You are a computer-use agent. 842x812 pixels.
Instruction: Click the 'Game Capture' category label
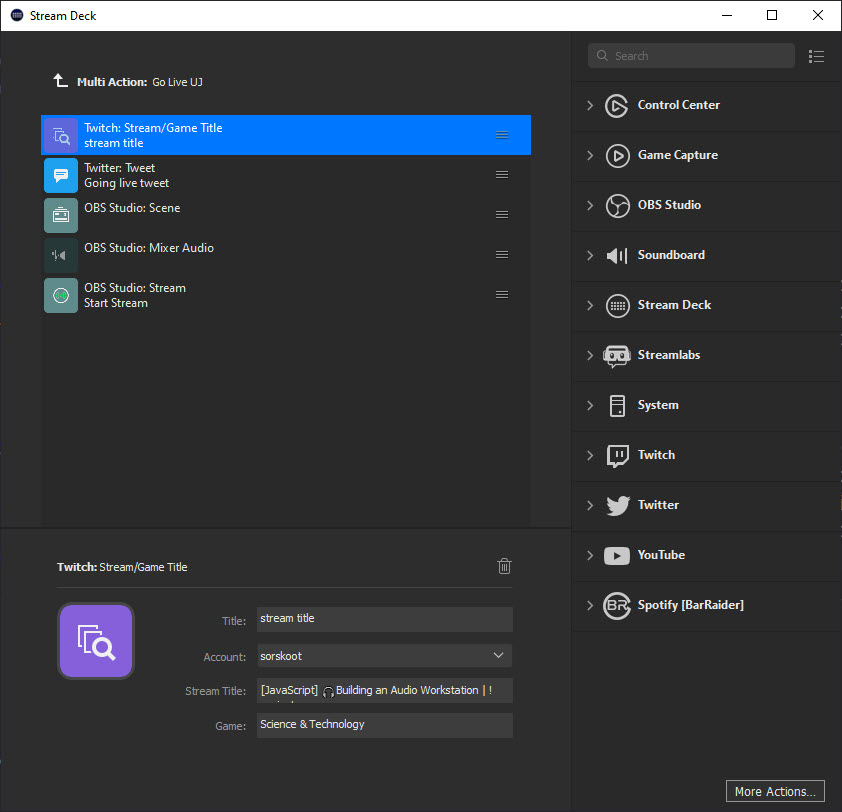tap(678, 155)
